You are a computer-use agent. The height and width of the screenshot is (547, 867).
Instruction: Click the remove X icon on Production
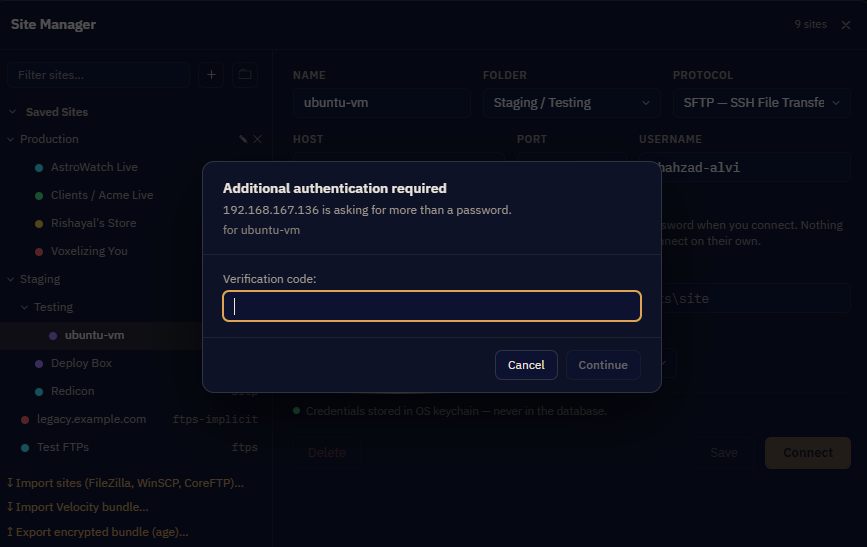click(x=258, y=139)
